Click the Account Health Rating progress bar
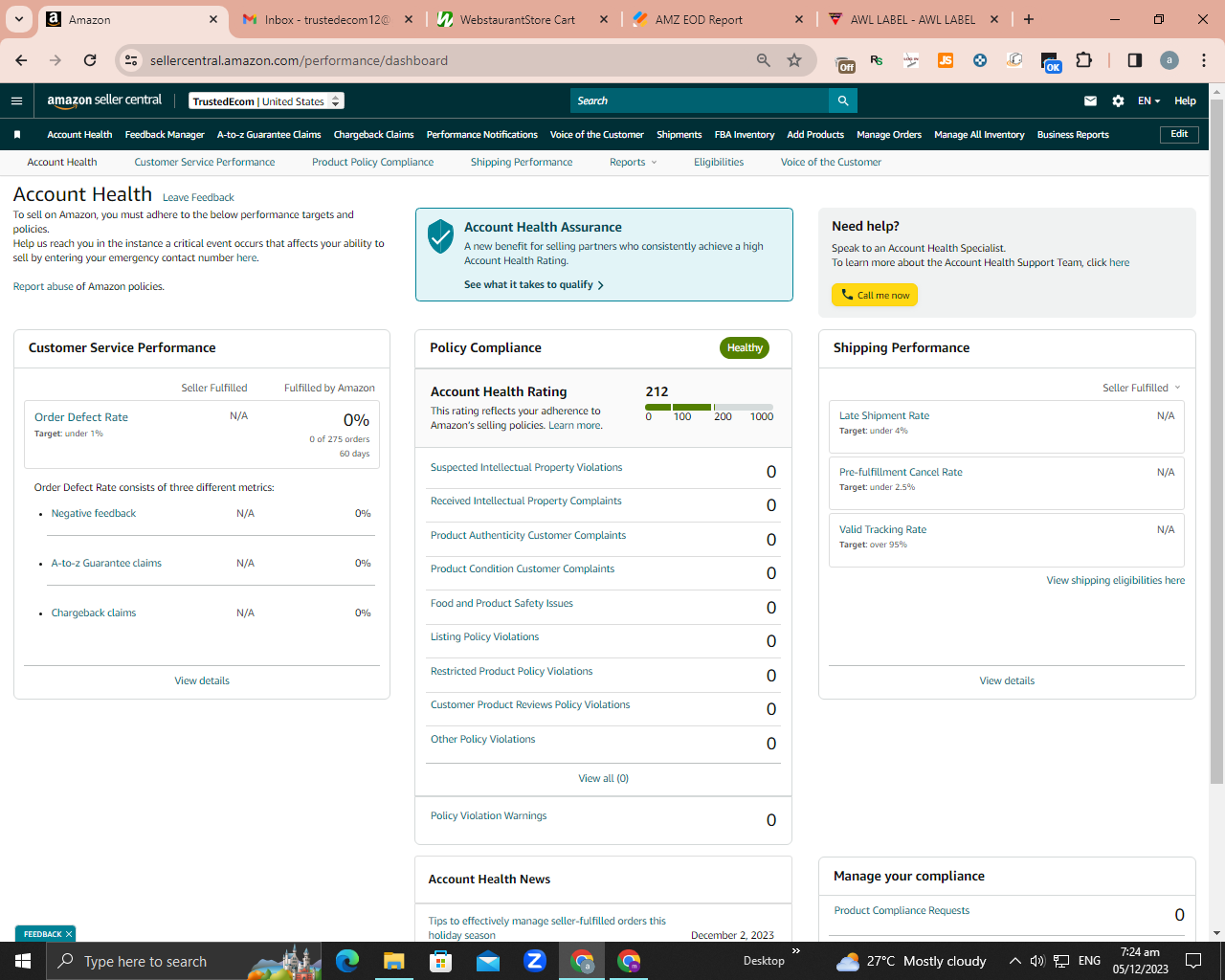This screenshot has width=1225, height=980. (709, 407)
